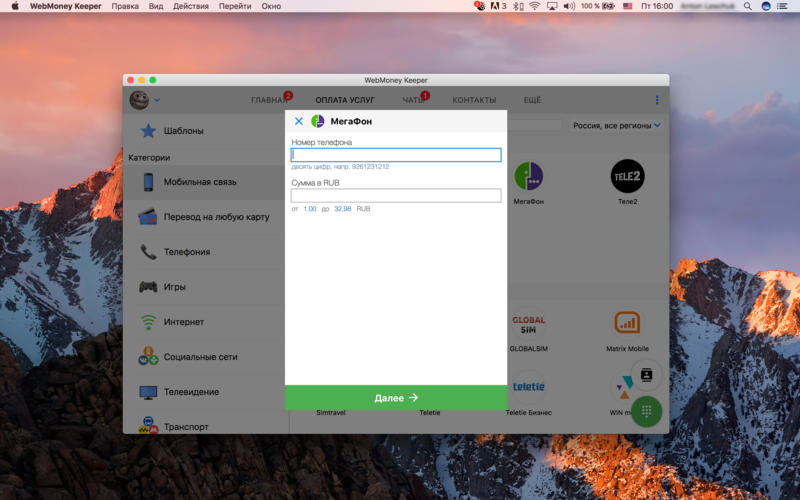The height and width of the screenshot is (500, 800).
Task: Click the Wi-Fi status icon
Action: pos(534,6)
